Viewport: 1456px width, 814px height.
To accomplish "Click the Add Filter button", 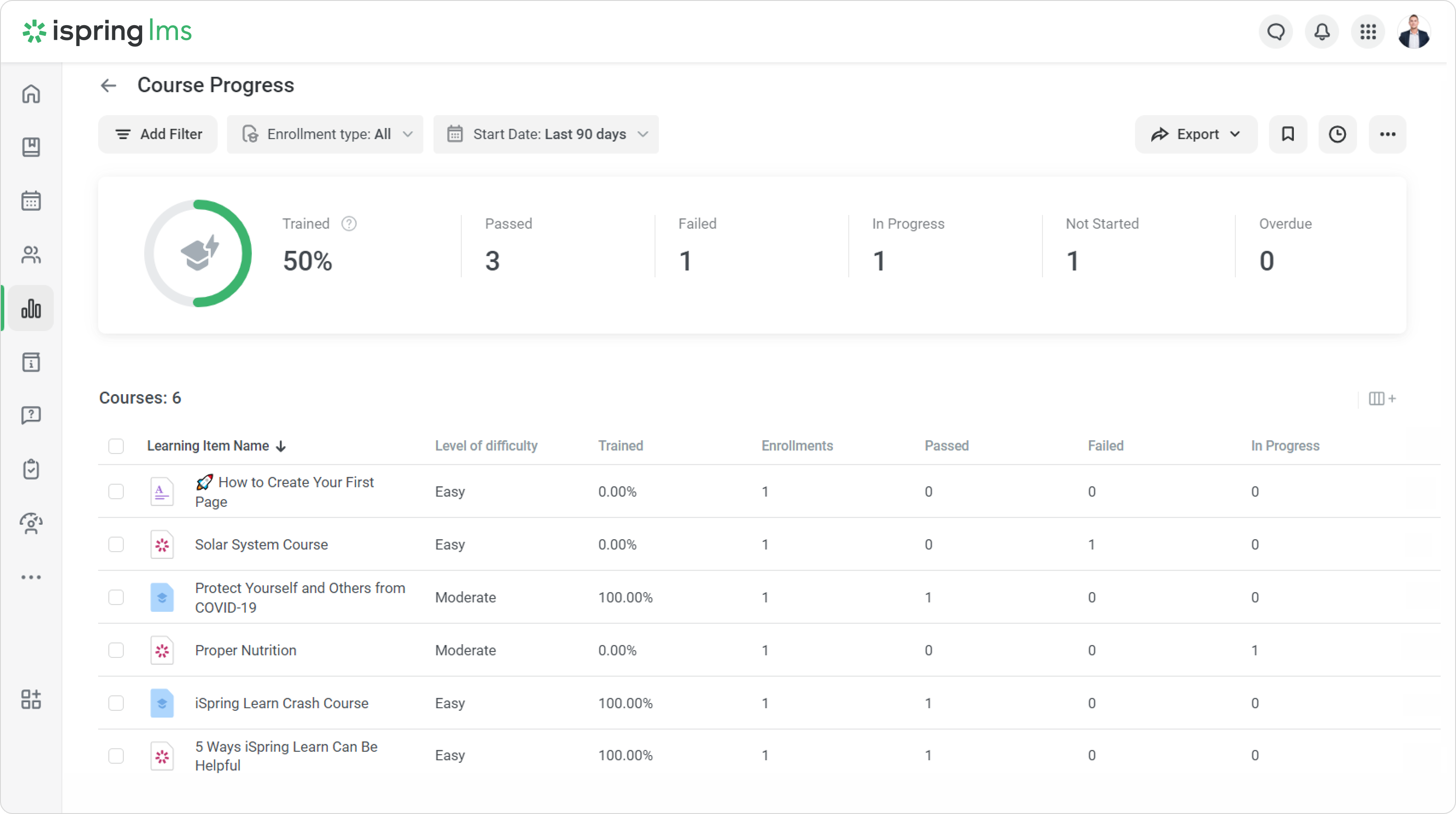I will (158, 134).
